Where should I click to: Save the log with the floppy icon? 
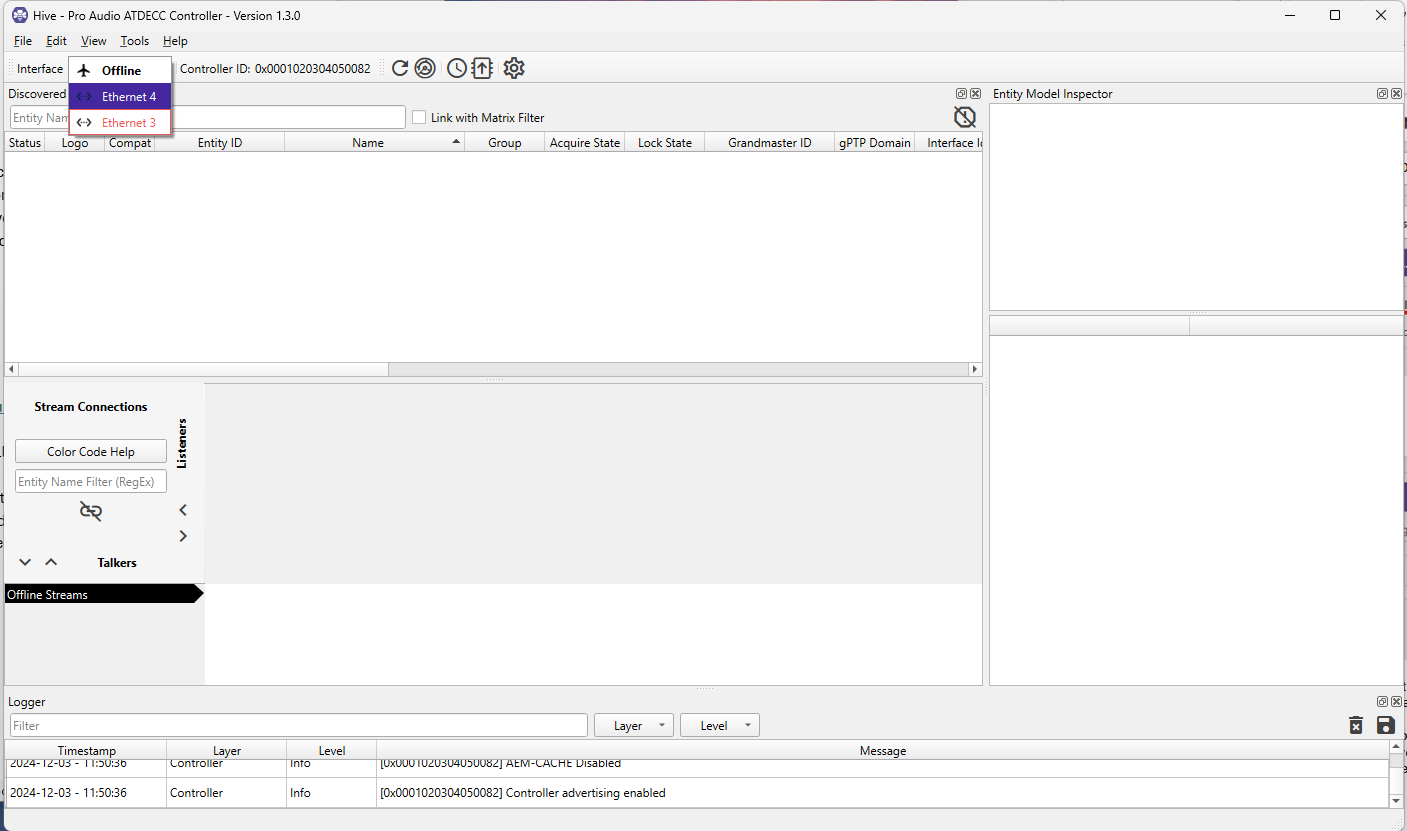[x=1385, y=725]
